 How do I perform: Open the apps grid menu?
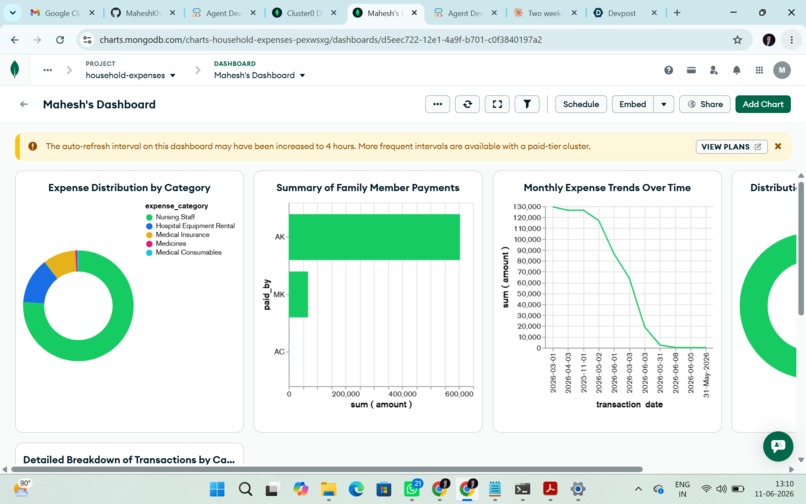click(x=759, y=70)
